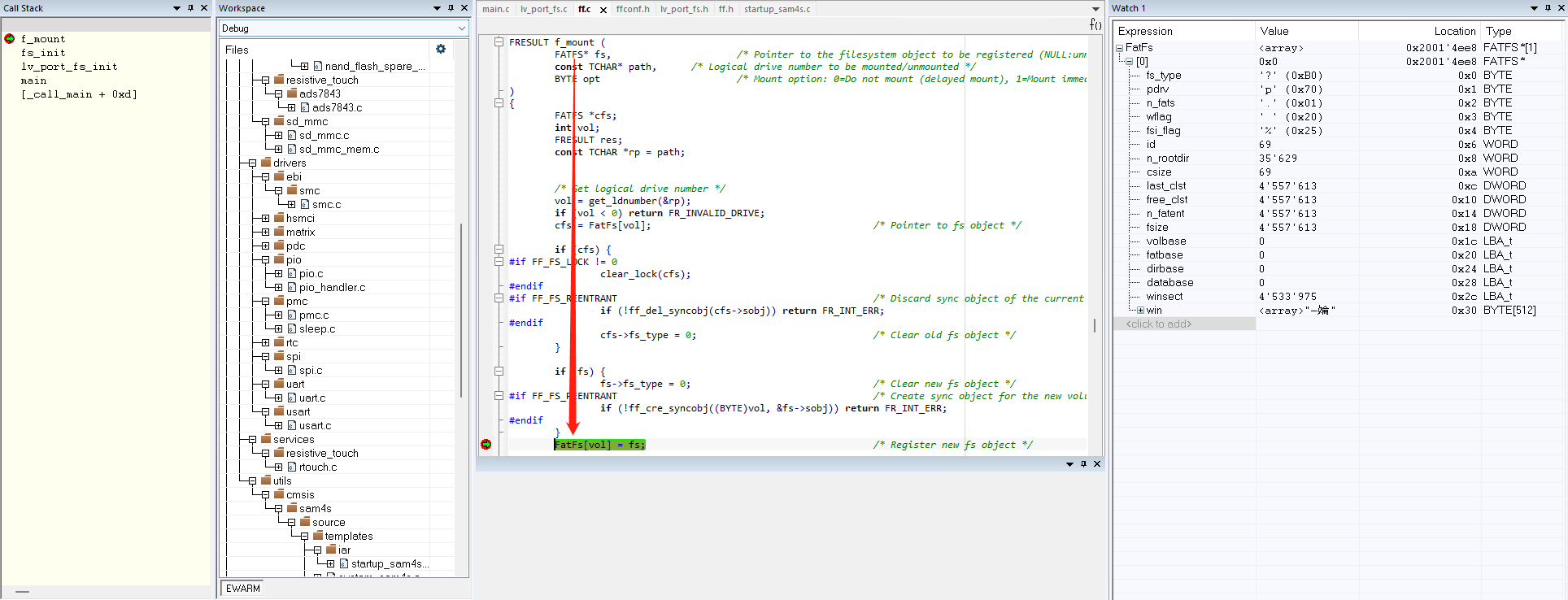Open the editor tab list dropdown arrow
This screenshot has height=600, width=1568.
click(x=1095, y=9)
